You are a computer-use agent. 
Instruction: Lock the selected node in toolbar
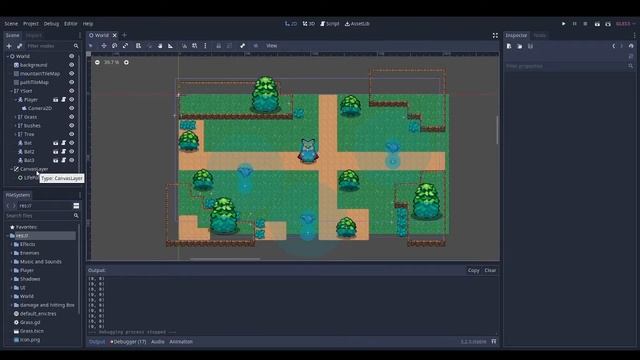pos(219,46)
